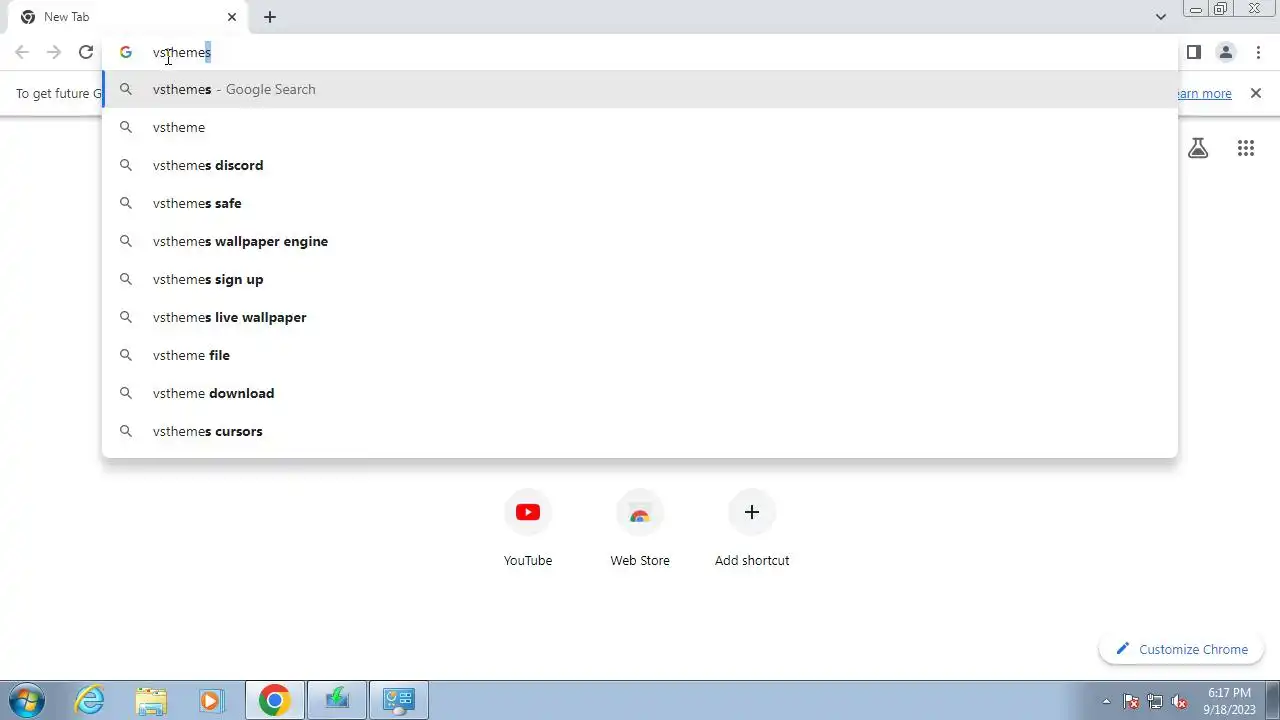Reload the page with the refresh icon

[x=86, y=52]
